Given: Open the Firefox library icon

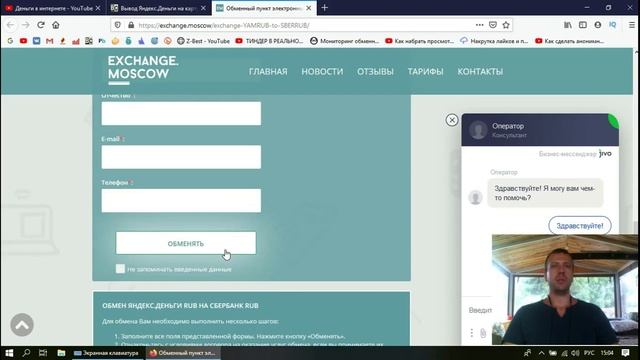Looking at the screenshot, I should point(568,25).
